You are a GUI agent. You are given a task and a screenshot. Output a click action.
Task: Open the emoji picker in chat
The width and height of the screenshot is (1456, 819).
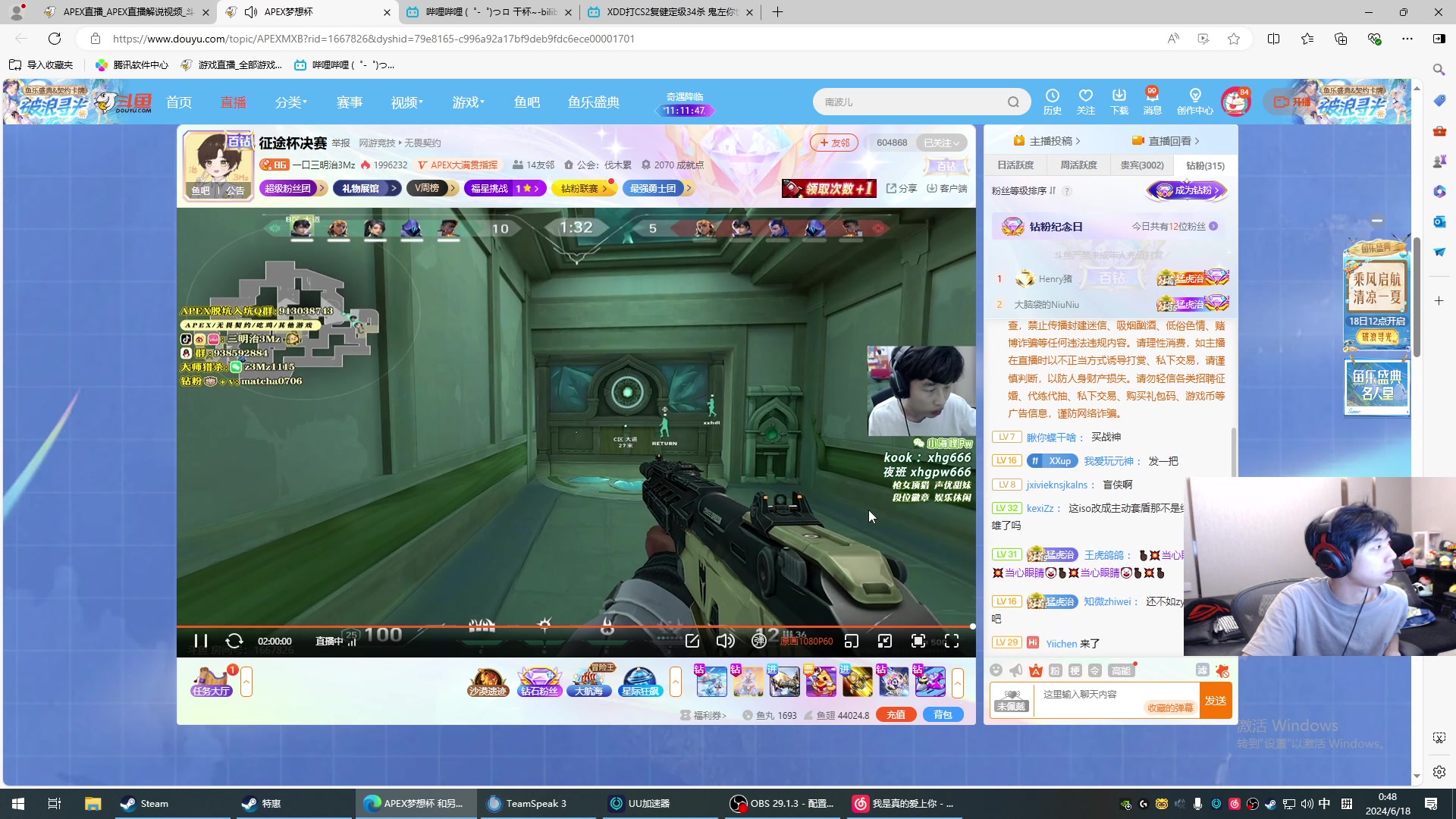pos(996,670)
